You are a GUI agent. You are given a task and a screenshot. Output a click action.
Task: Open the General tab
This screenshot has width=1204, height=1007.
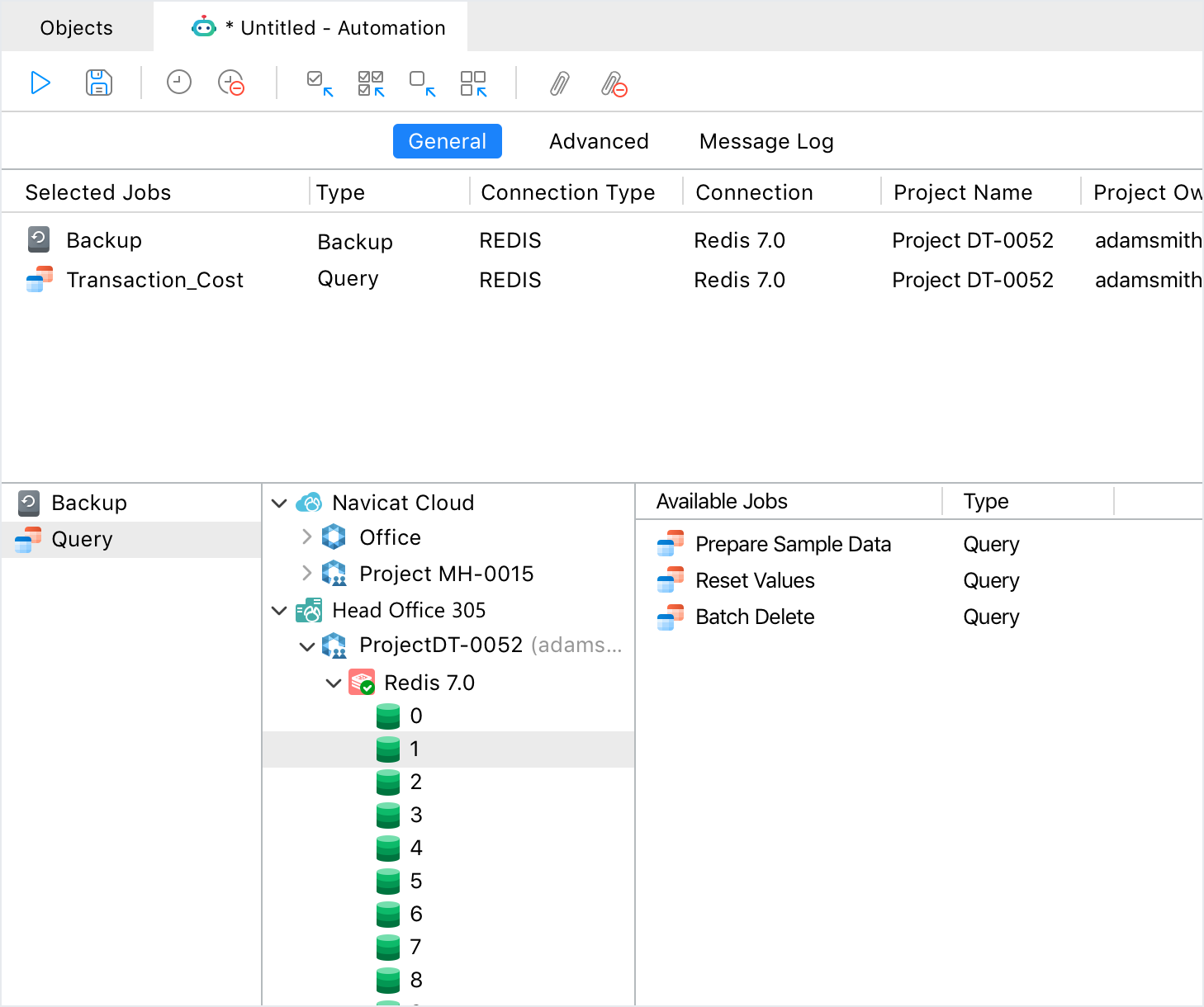coord(447,141)
